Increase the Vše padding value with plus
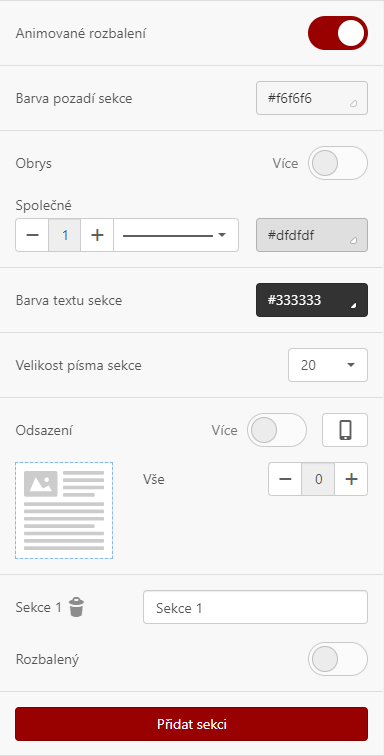 (x=351, y=479)
